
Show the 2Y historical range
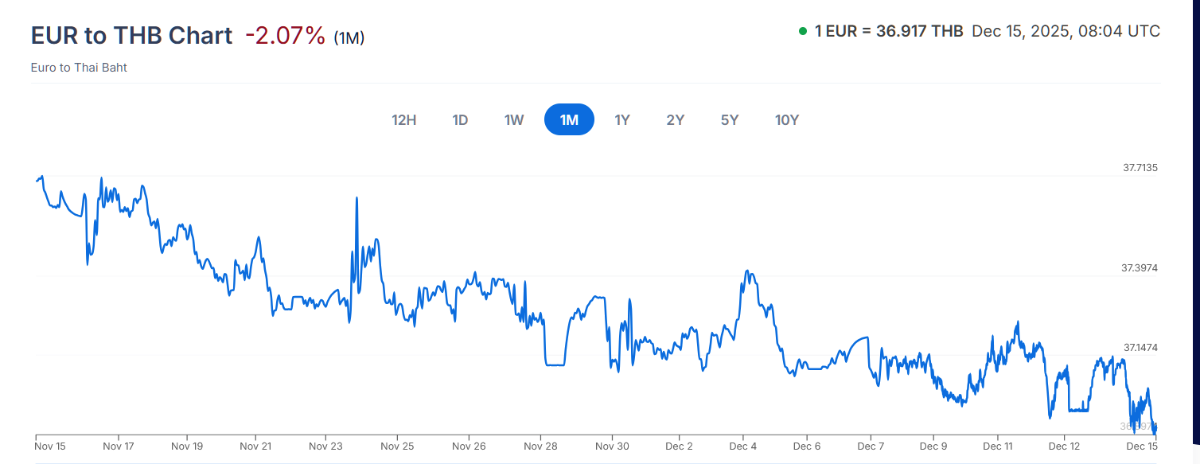(675, 120)
